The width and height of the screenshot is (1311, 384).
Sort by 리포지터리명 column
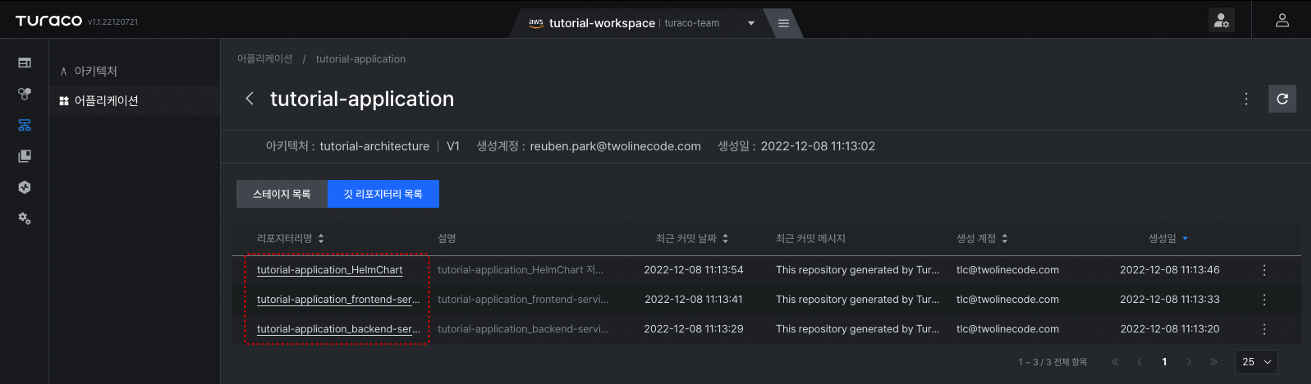click(291, 239)
